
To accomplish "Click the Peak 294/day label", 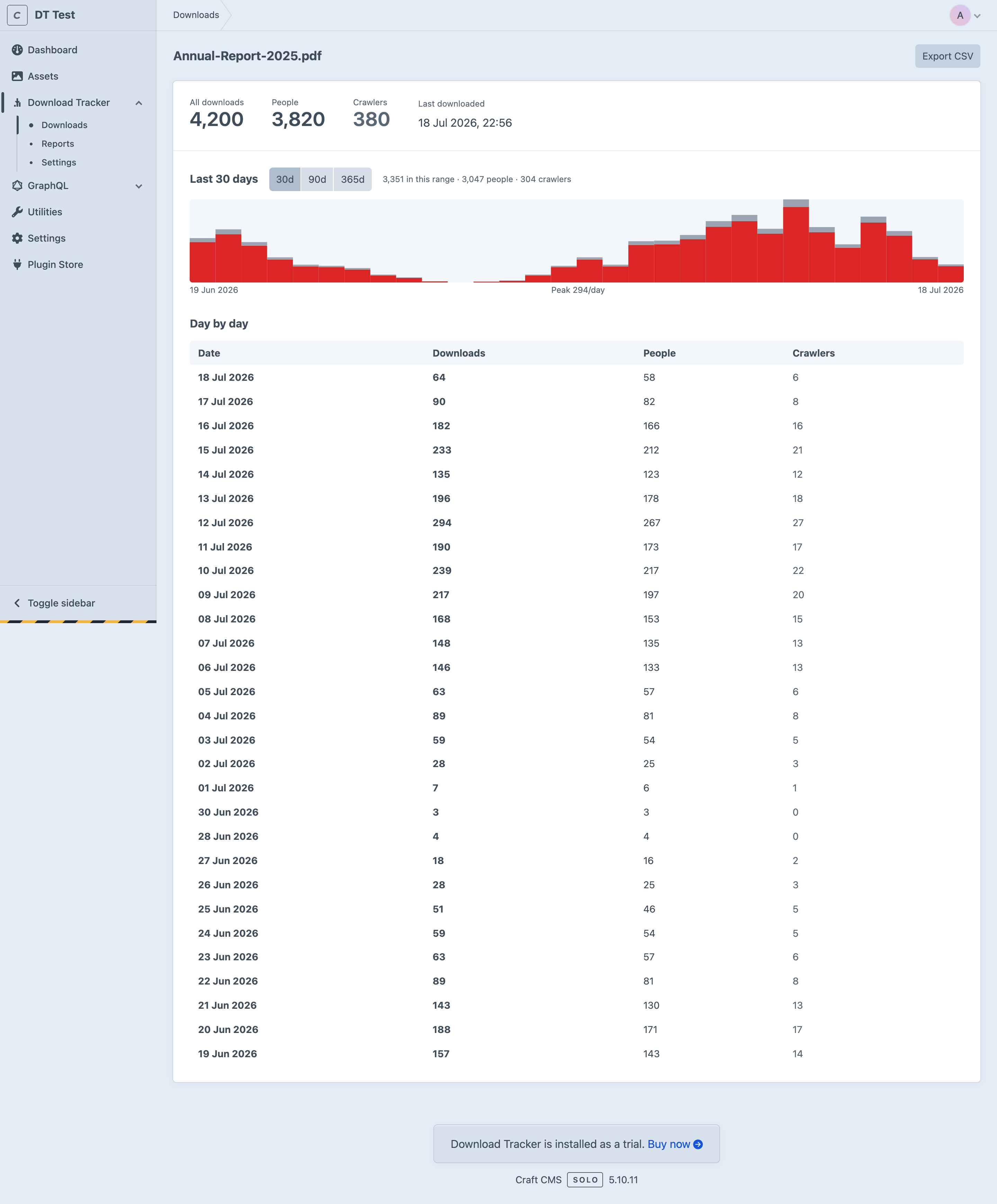I will [578, 290].
